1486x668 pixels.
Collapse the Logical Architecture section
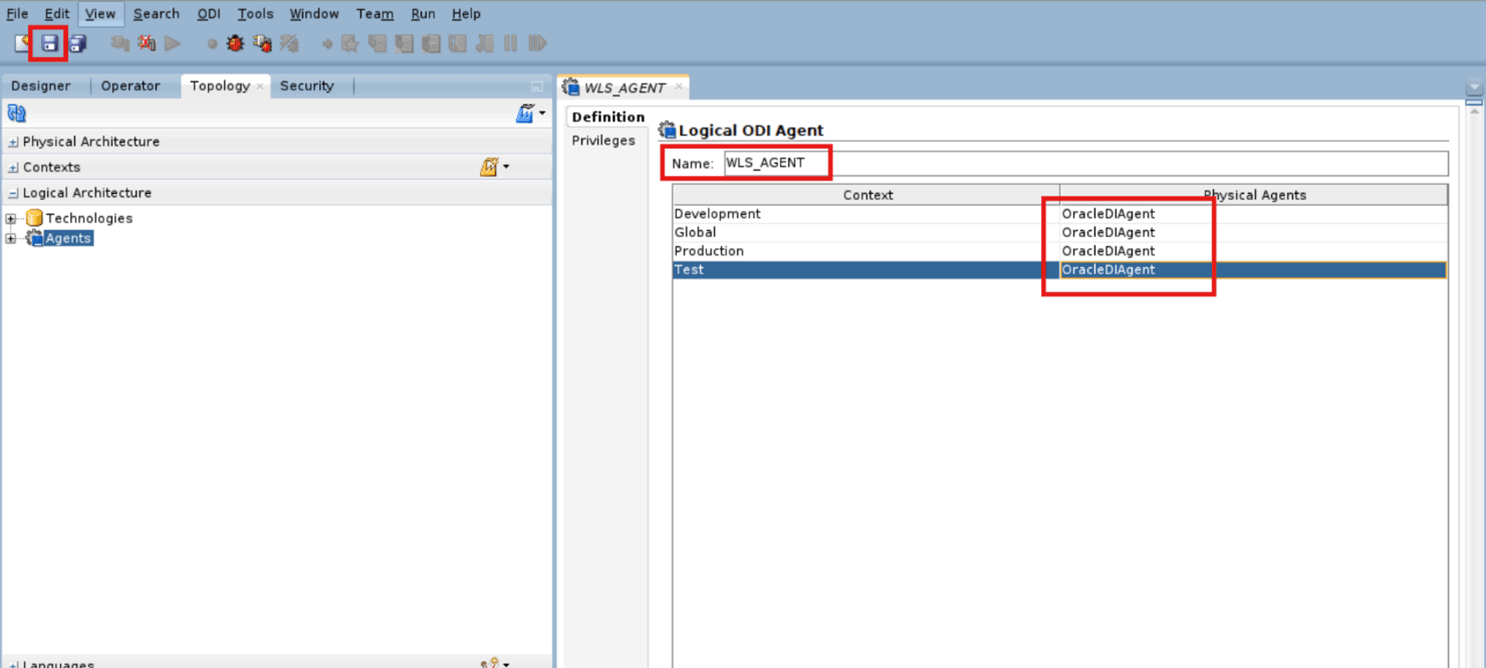tap(12, 192)
